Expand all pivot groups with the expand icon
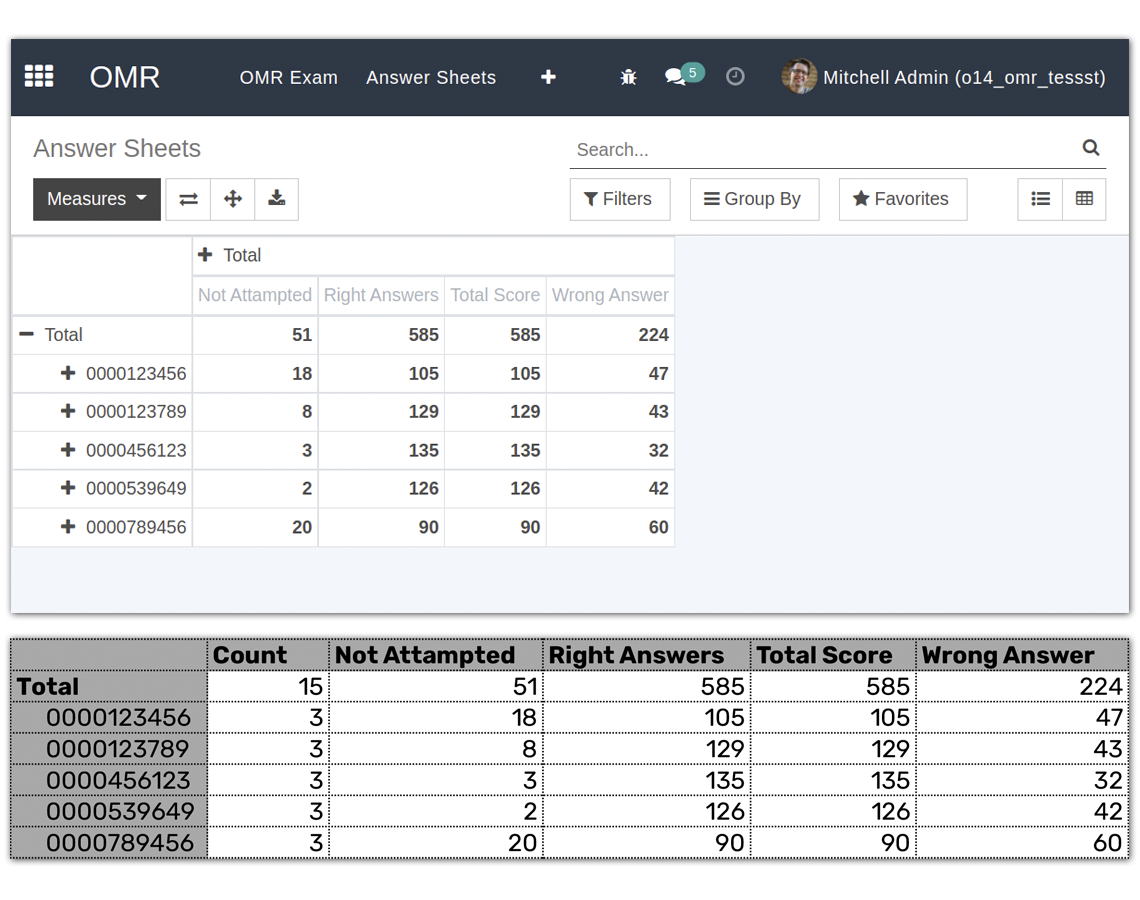Viewport: 1140px width, 900px height. (x=232, y=199)
